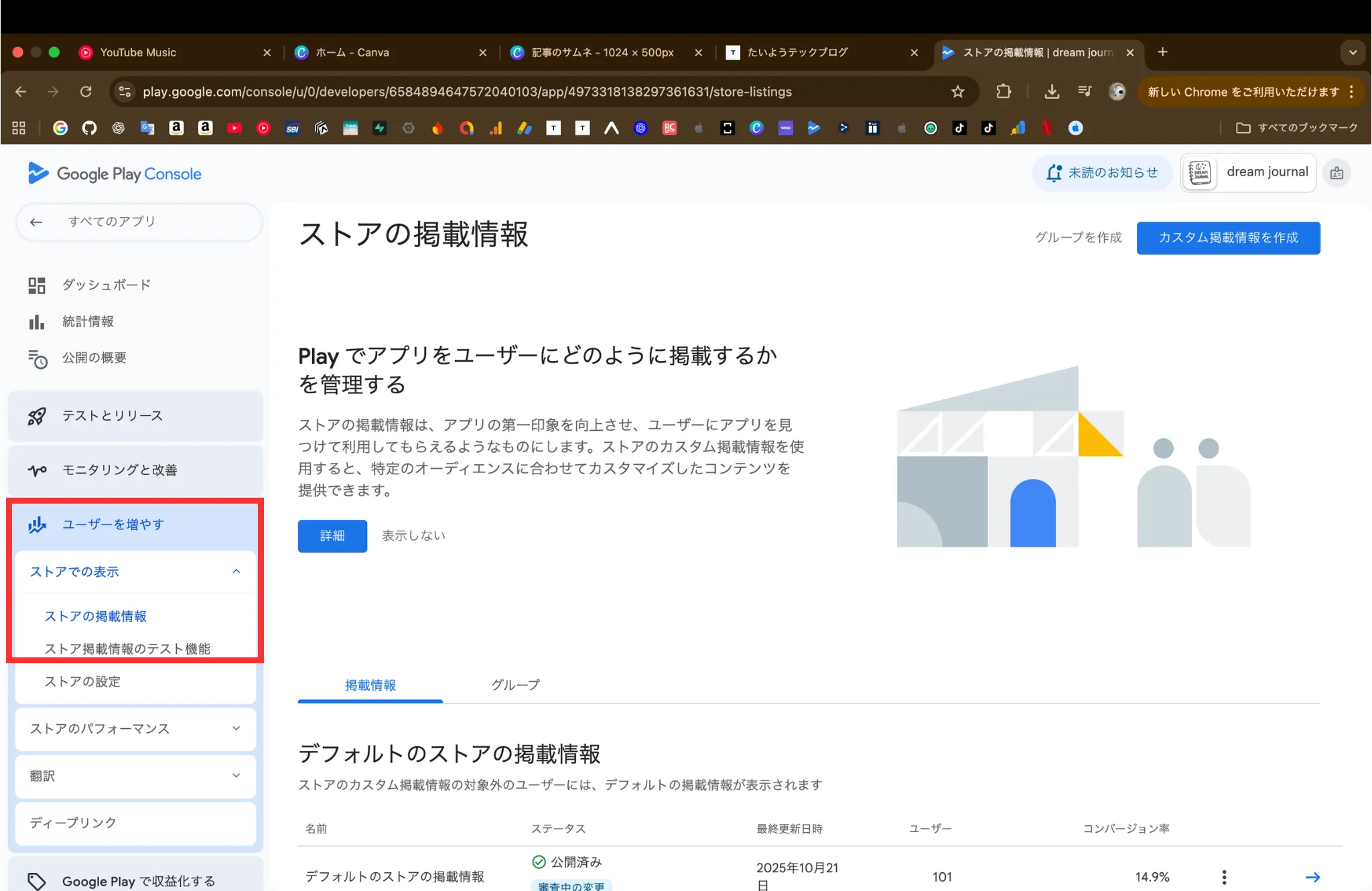Open the kebab menu on the default listing row
The height and width of the screenshot is (891, 1372).
click(1224, 876)
